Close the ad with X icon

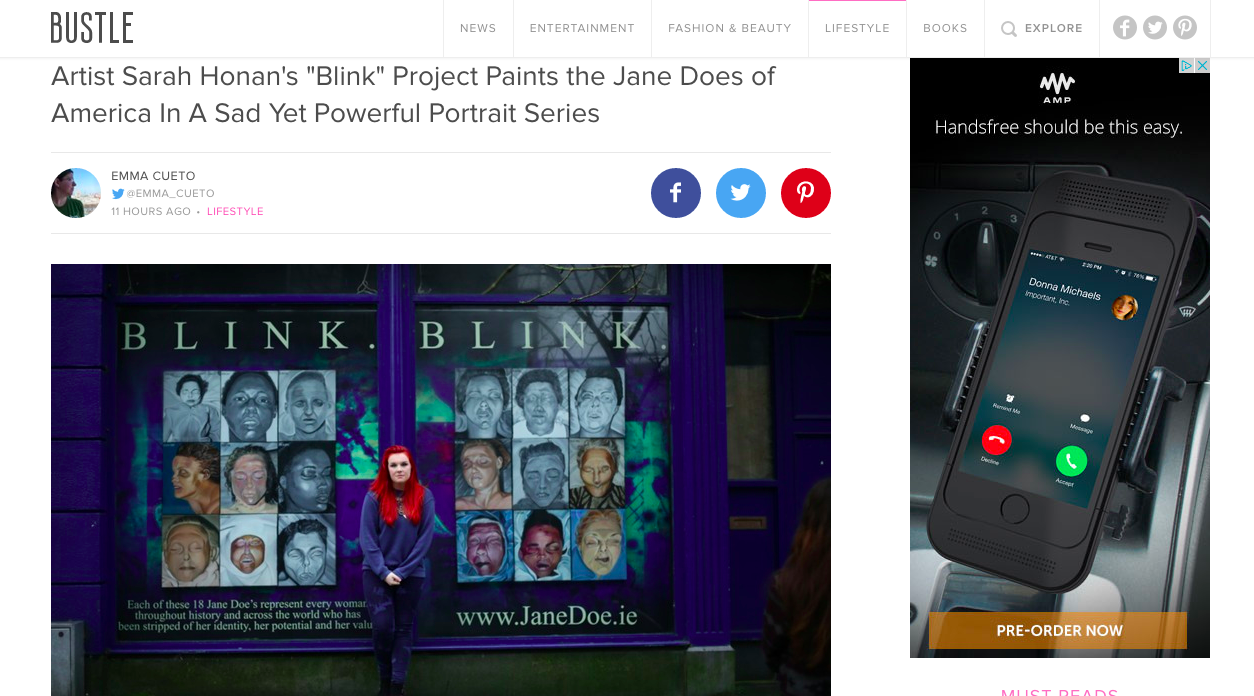click(1203, 65)
